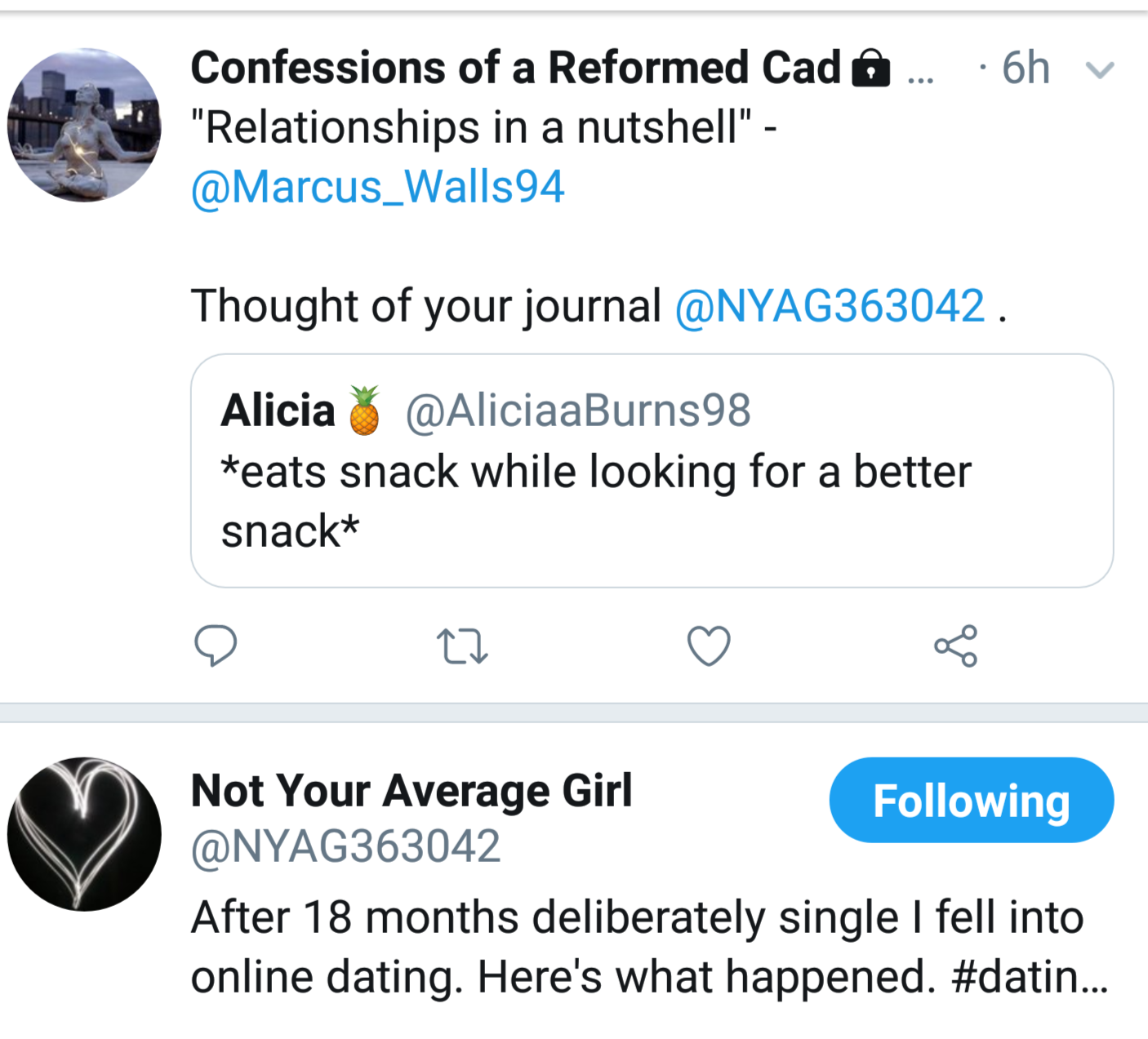
Task: Retweet the Reformed Cad tweet
Action: 462,646
